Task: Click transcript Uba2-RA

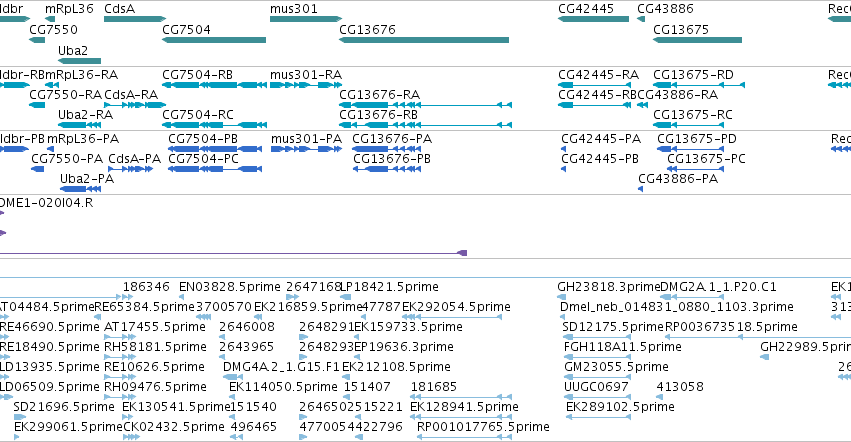Action: pyautogui.click(x=85, y=115)
